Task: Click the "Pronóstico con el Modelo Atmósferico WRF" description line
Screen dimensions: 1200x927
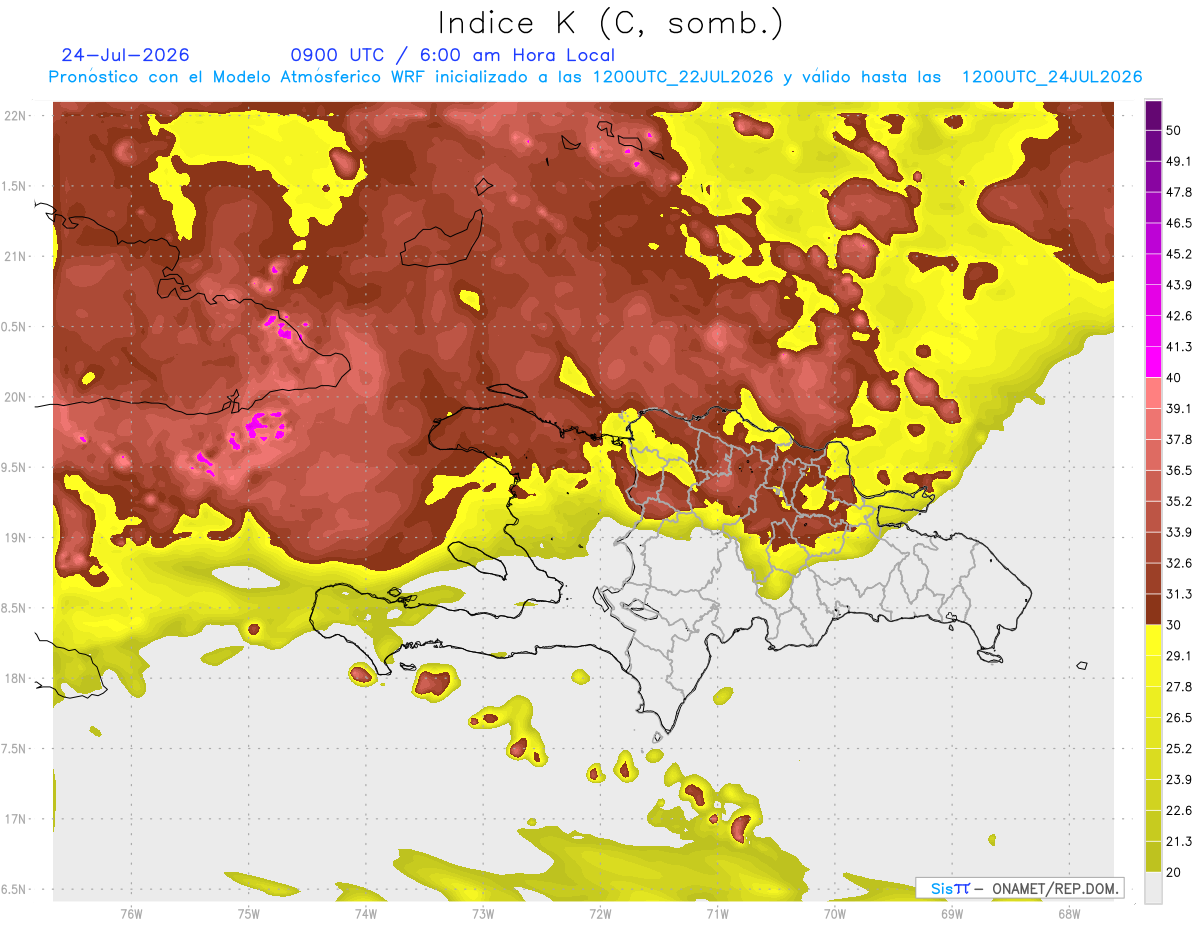Action: pyautogui.click(x=595, y=77)
